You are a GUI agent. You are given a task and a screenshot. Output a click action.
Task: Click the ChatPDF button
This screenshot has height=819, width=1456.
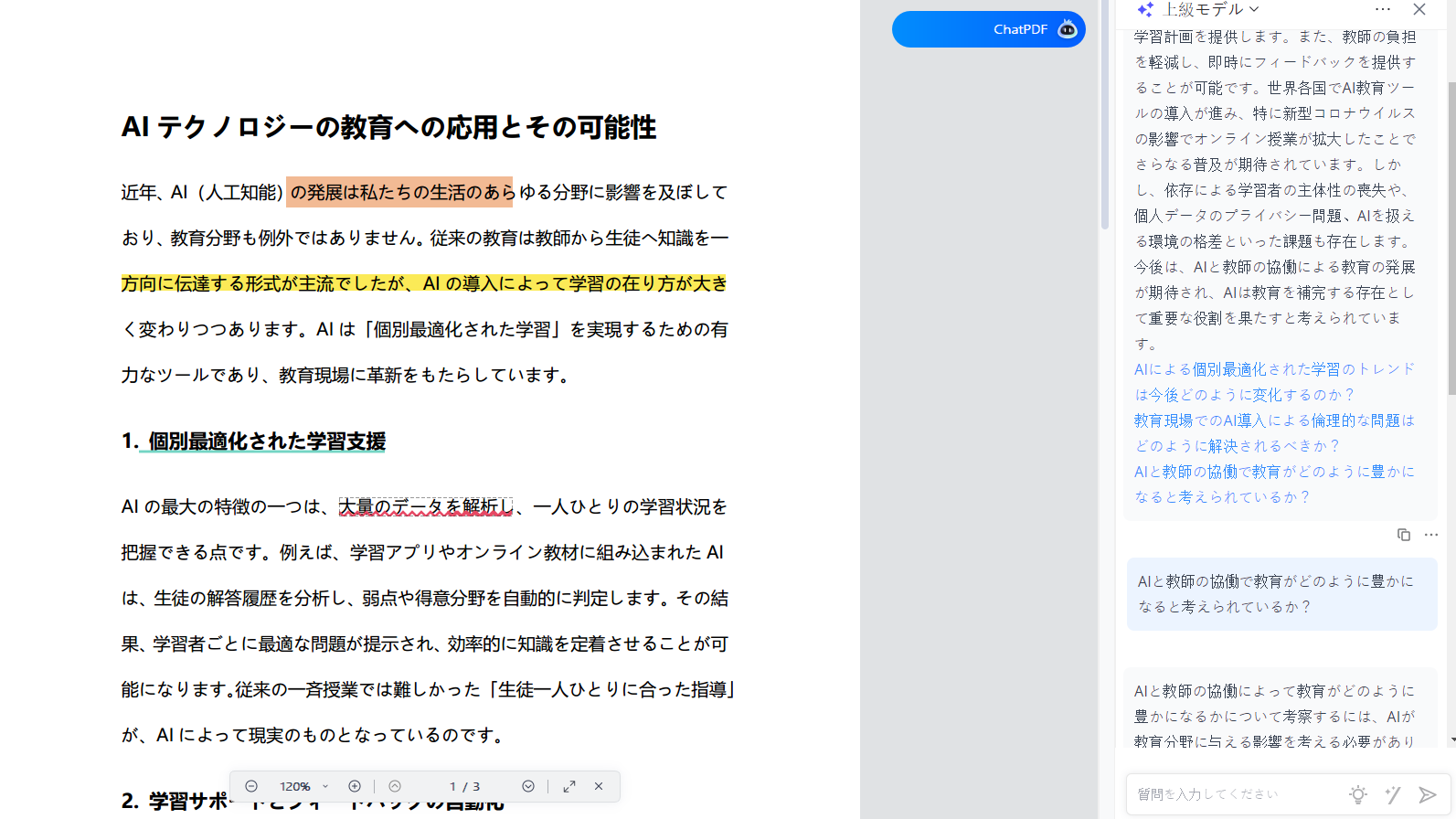(x=988, y=29)
